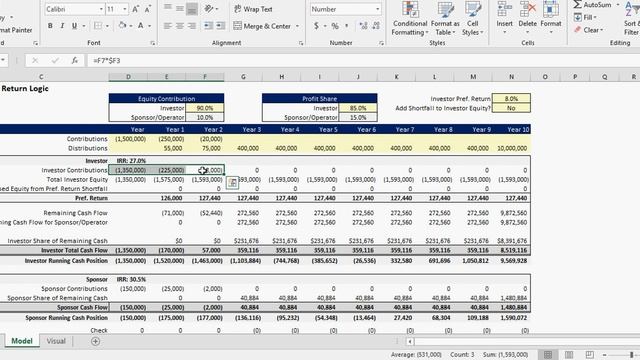Open underline style dropdown arrow
The image size is (640, 360).
tap(84, 26)
